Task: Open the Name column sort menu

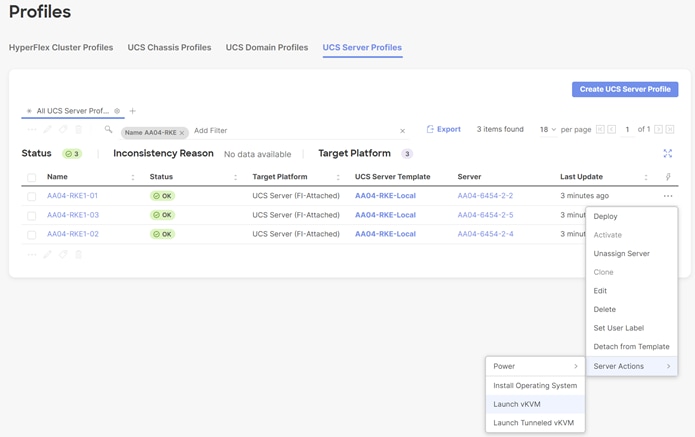Action: pyautogui.click(x=133, y=177)
